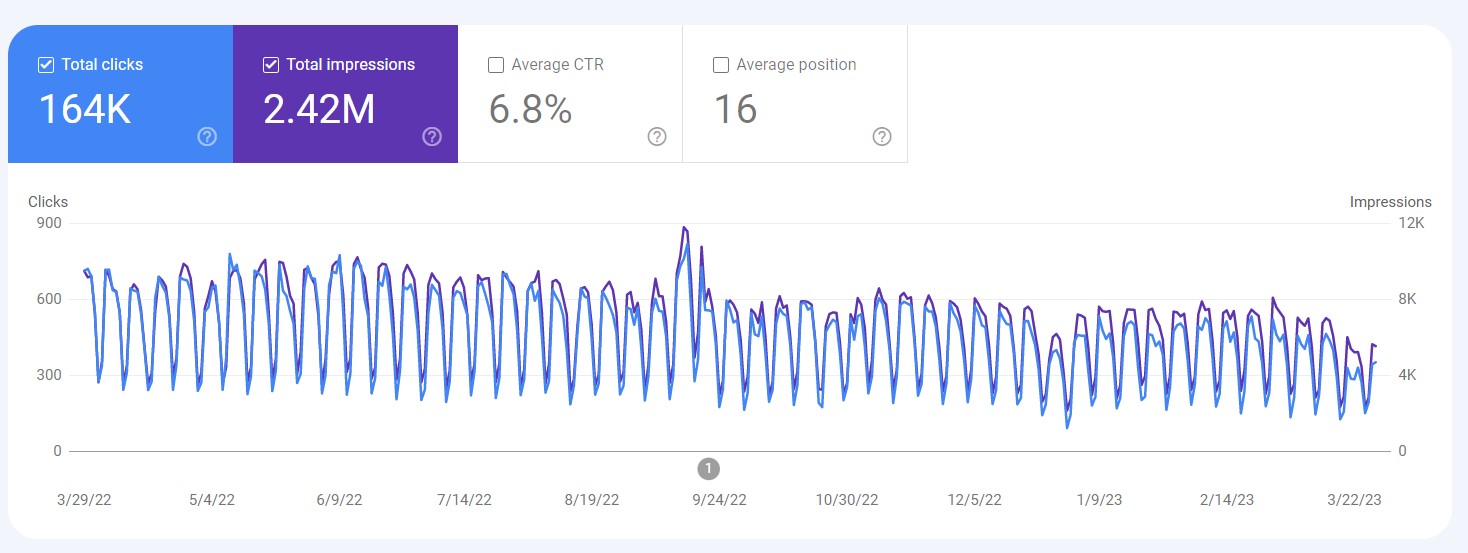Click the 12K impressions axis value
Viewport: 1468px width, 553px height.
coord(1412,223)
